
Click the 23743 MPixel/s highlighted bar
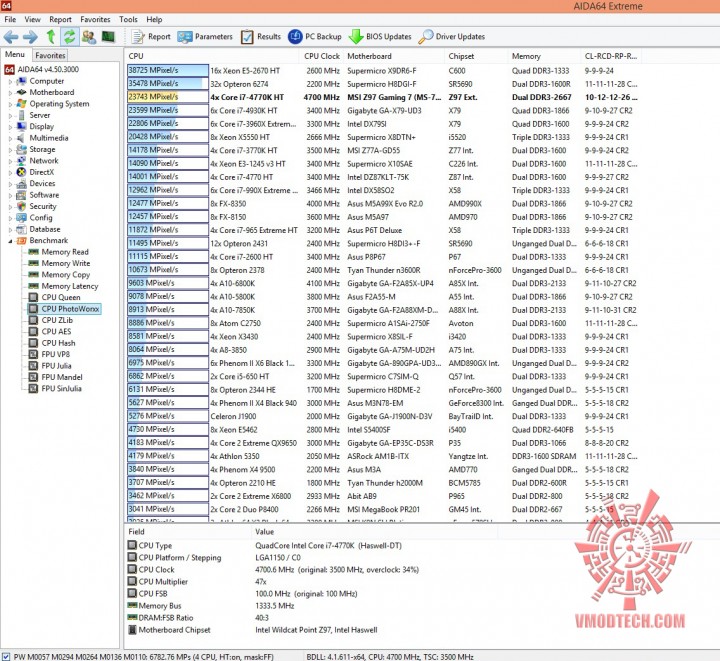pos(168,97)
